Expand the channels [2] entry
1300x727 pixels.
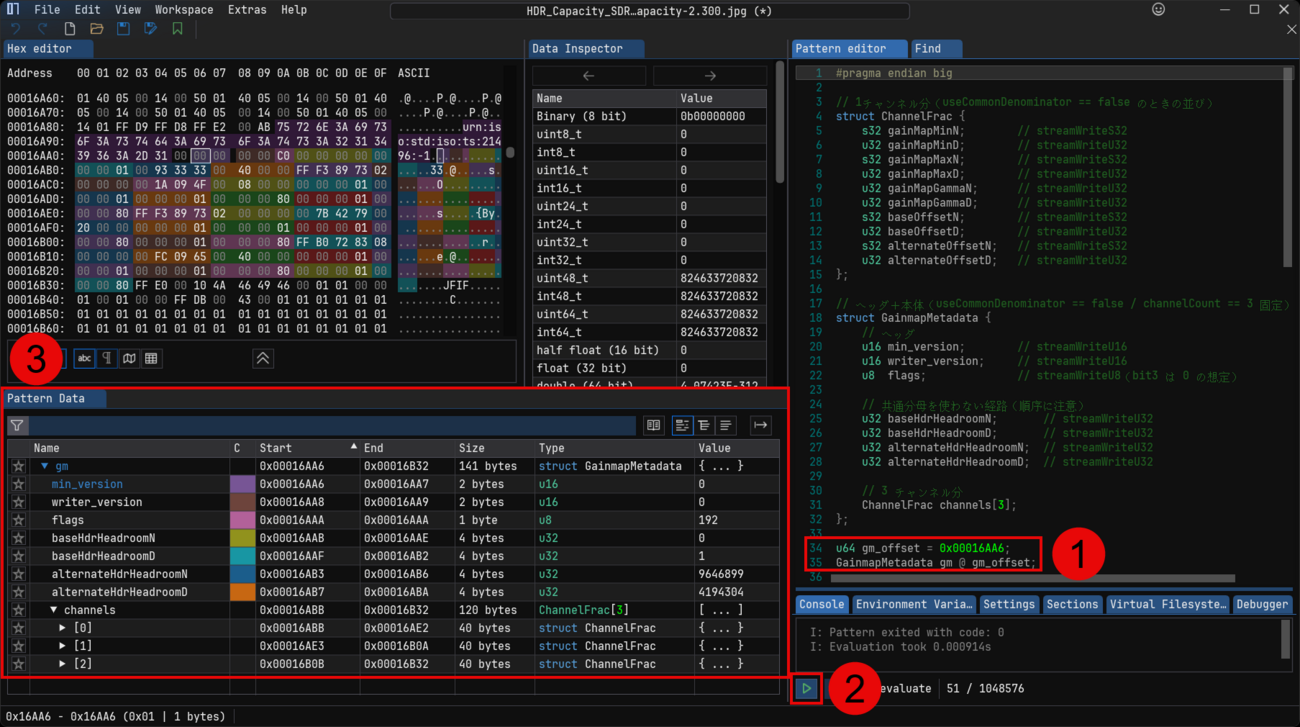pyautogui.click(x=63, y=664)
